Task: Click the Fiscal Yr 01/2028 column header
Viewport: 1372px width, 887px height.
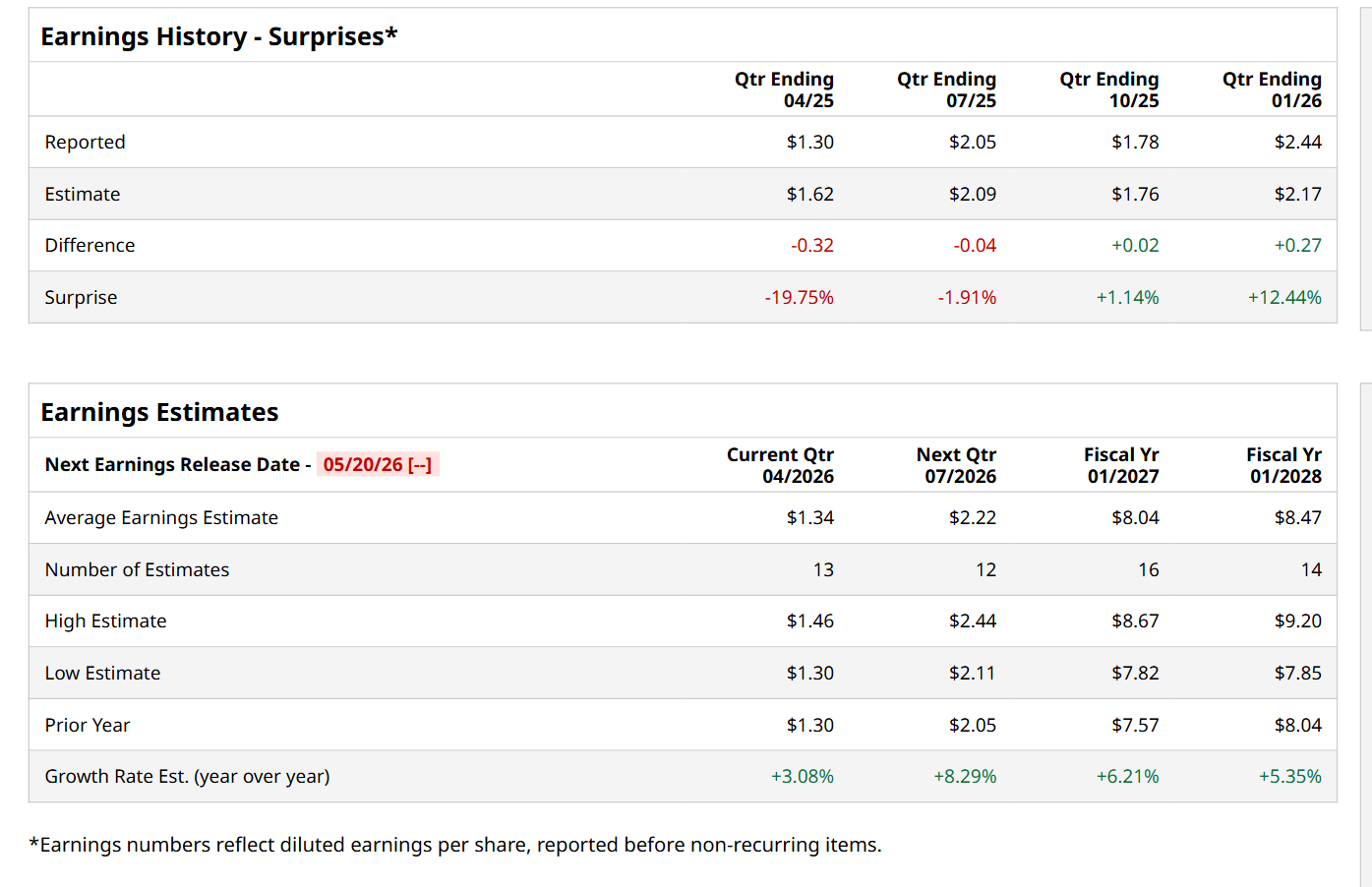Action: tap(1283, 465)
